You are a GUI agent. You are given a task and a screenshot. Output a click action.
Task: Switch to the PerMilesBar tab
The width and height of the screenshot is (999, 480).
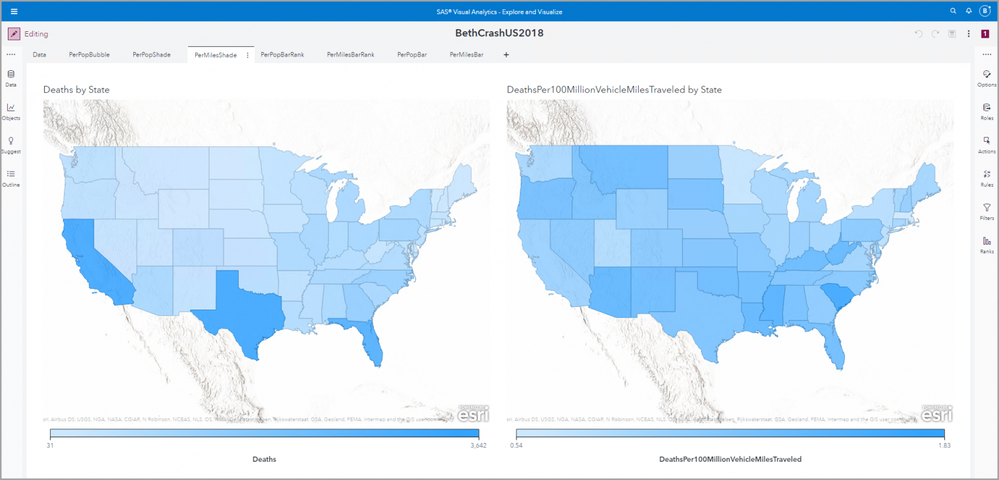[466, 55]
